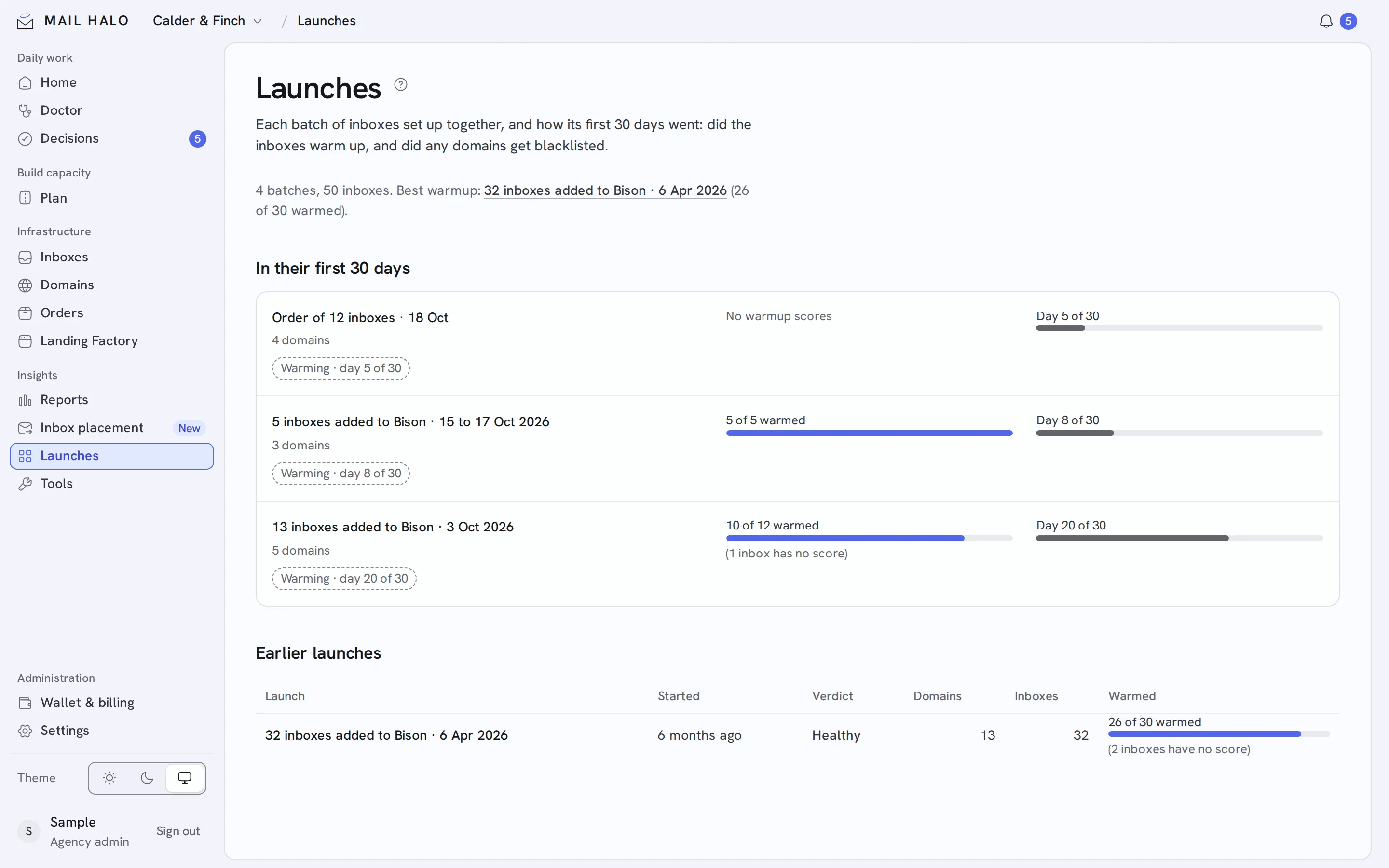Switch to light theme
The height and width of the screenshot is (868, 1389).
109,778
